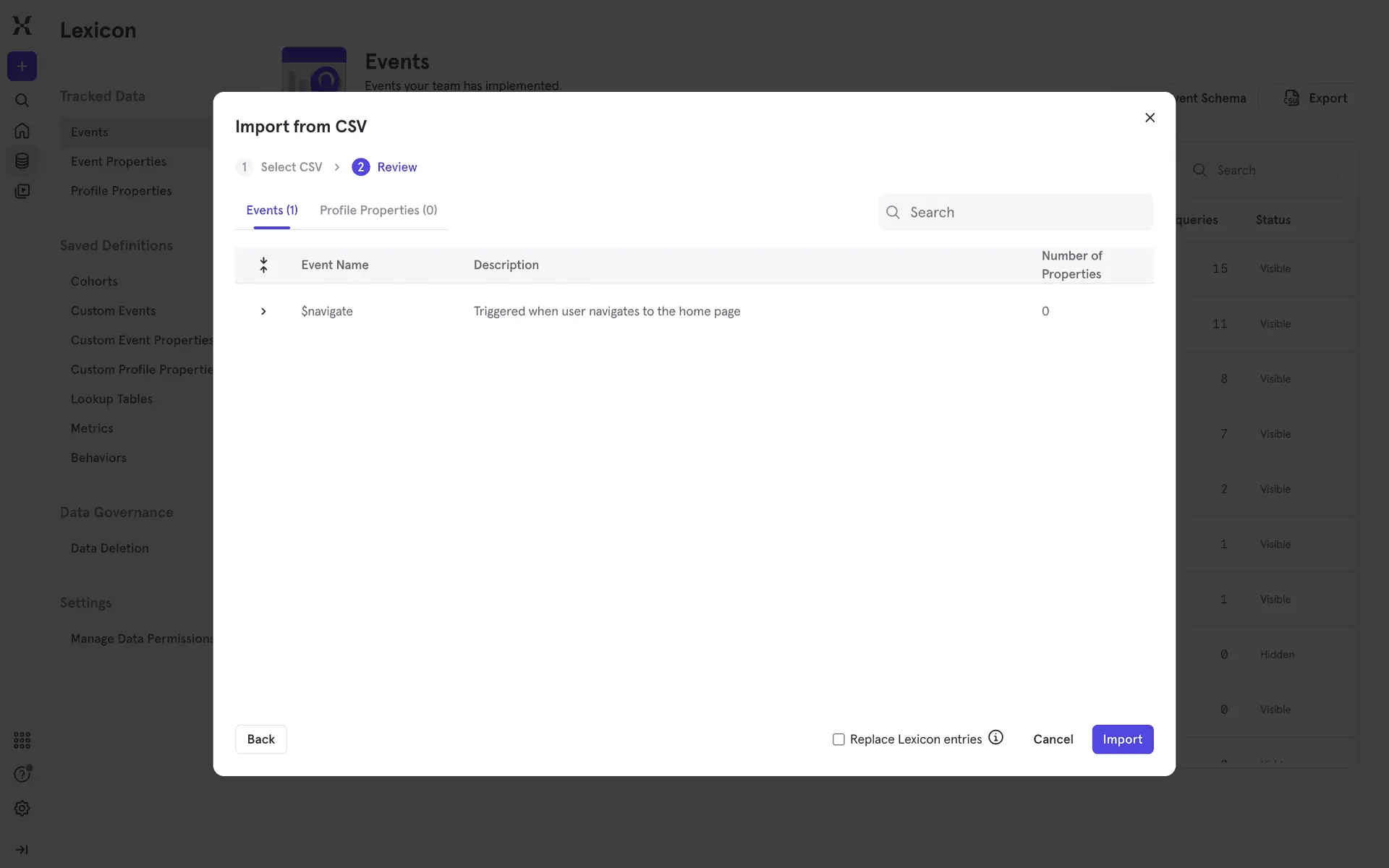Switch to Profile Properties (0) tab
This screenshot has height=868, width=1389.
(x=378, y=210)
